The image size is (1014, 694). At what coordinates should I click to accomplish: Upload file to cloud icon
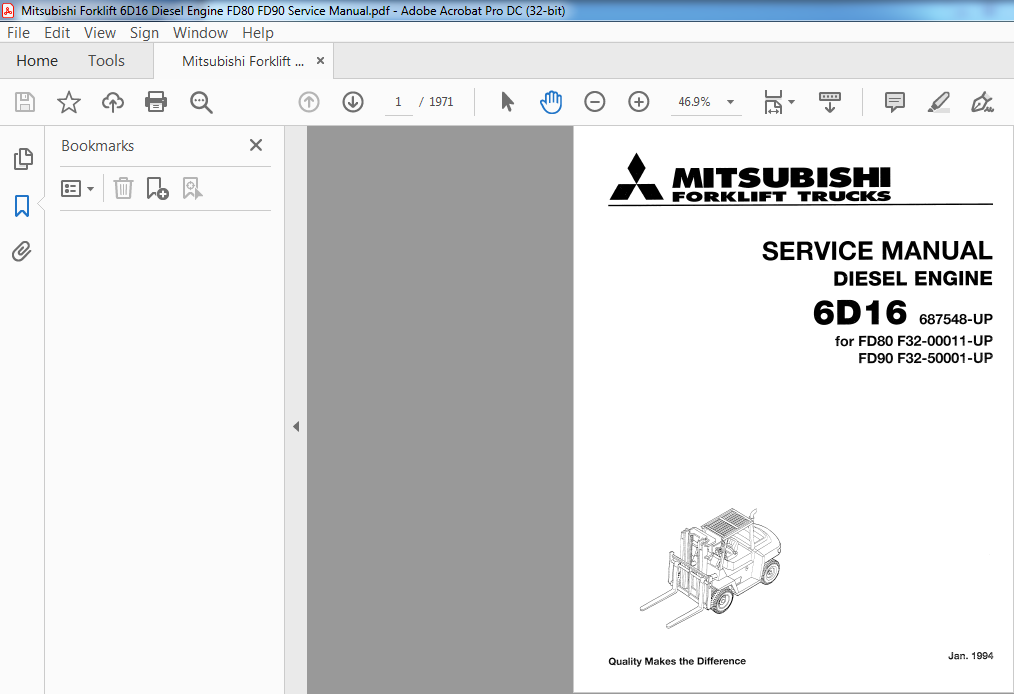[113, 102]
